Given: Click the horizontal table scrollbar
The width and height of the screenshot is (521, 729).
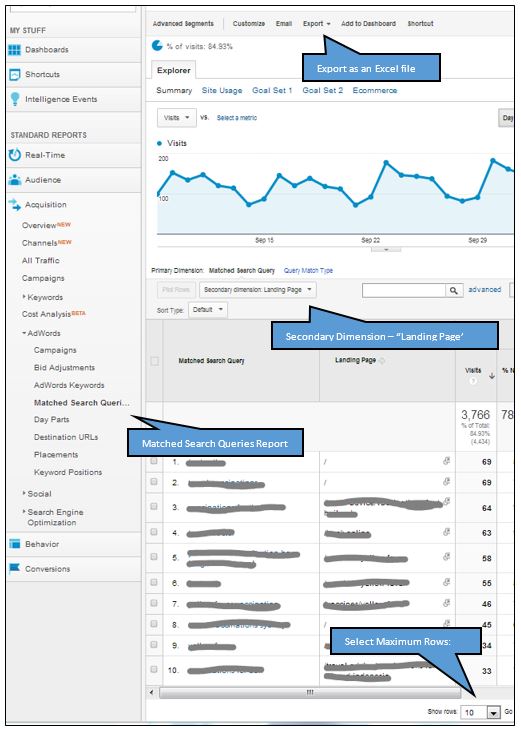Looking at the screenshot, I should pyautogui.click(x=310, y=692).
